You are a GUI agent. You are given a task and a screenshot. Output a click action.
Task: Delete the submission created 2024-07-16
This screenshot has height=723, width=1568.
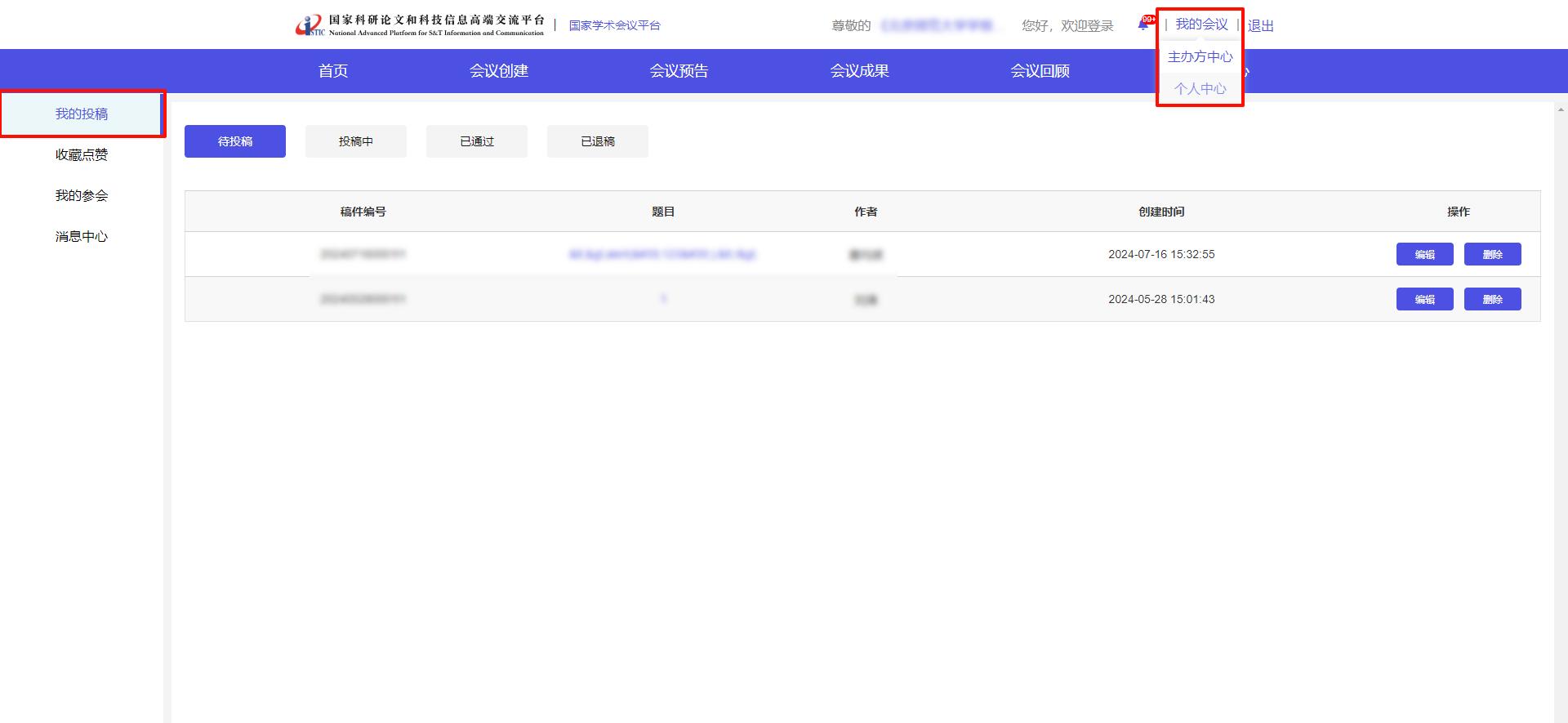tap(1493, 254)
